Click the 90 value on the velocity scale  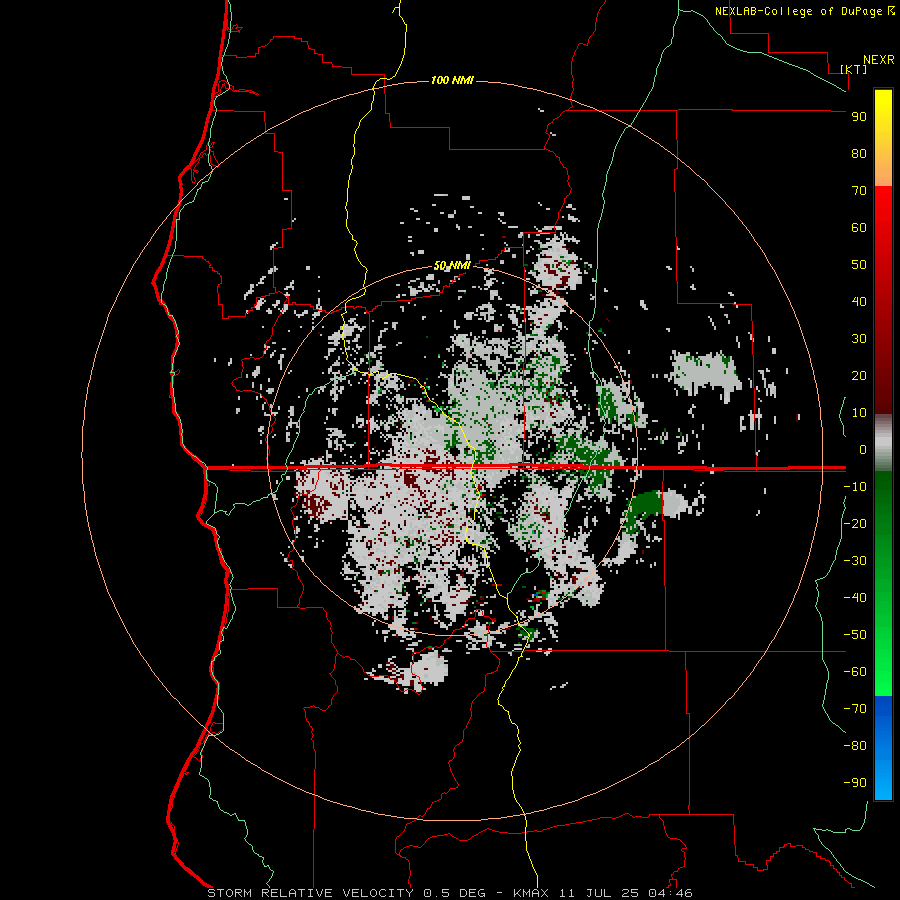click(859, 117)
